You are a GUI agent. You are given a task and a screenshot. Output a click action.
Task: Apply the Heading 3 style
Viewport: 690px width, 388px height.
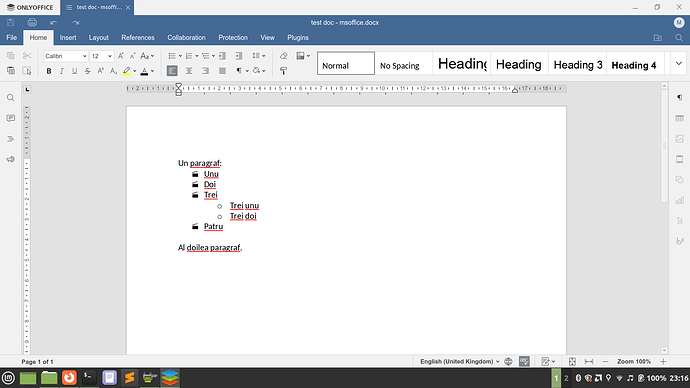click(577, 63)
